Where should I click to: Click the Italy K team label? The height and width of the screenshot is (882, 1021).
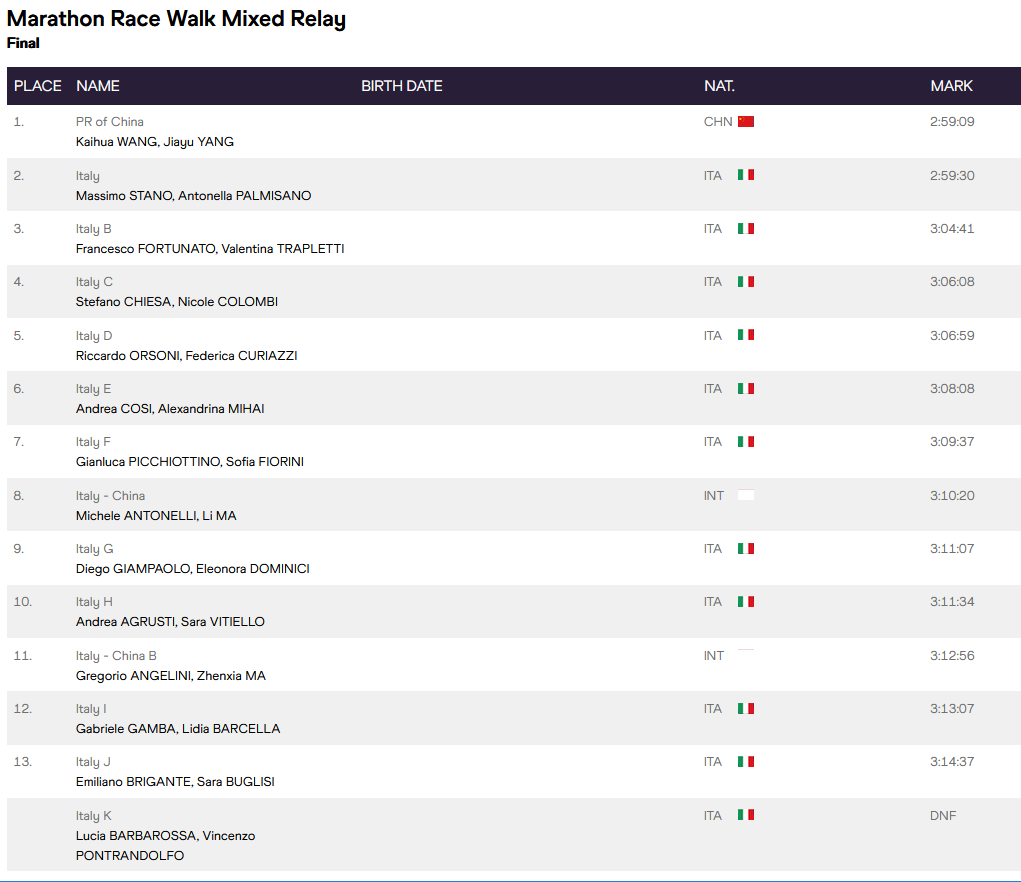click(94, 816)
